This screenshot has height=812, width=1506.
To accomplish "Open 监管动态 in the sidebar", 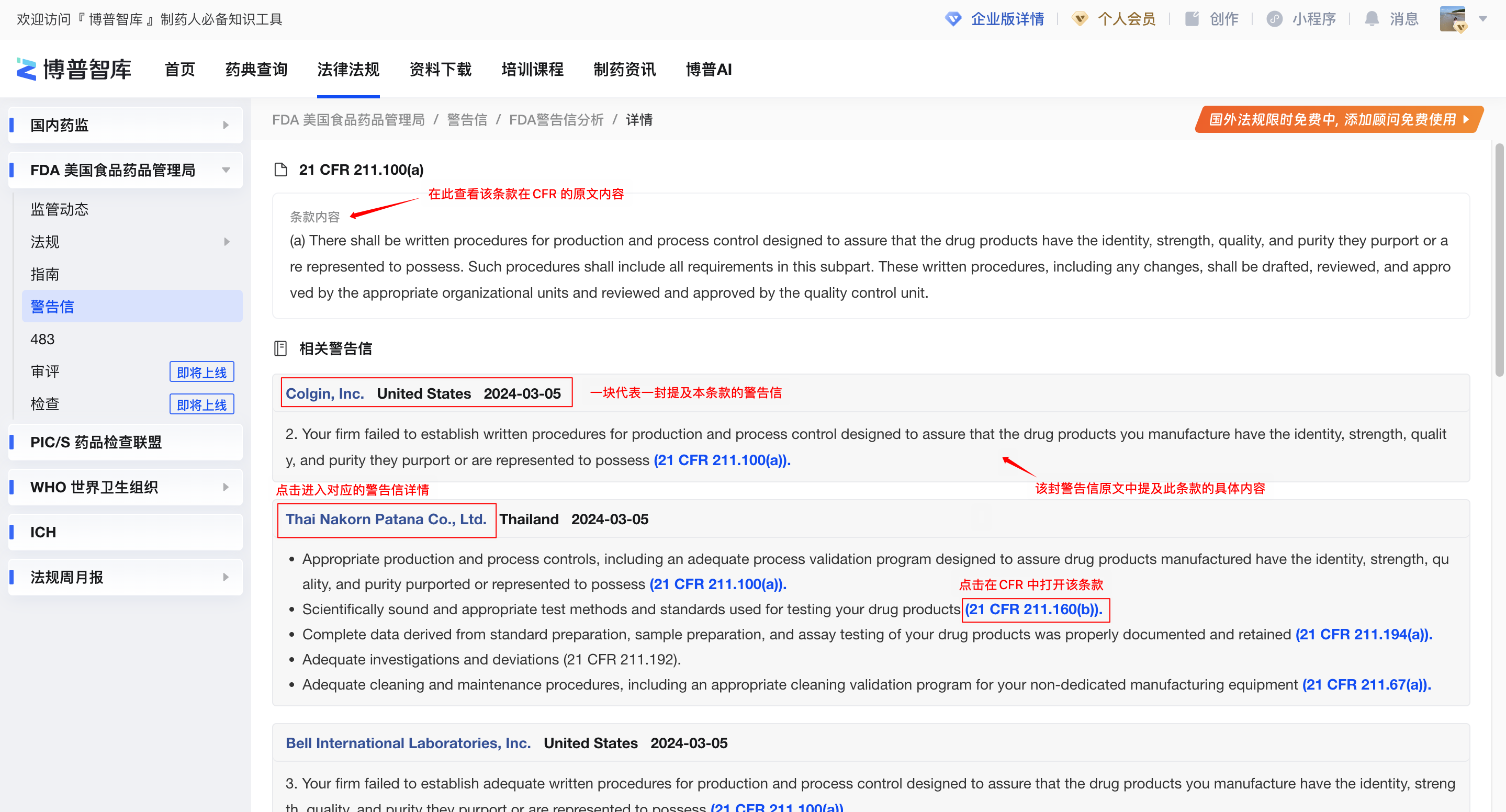I will [x=60, y=209].
